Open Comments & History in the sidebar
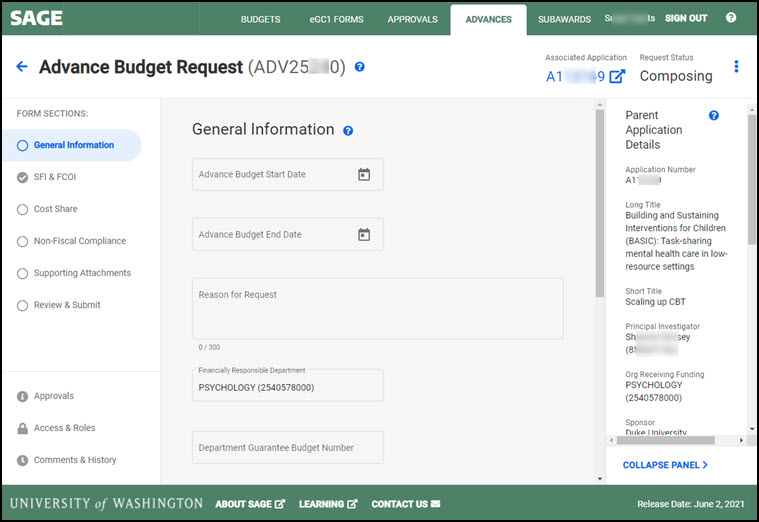Screen dimensions: 759x522 tap(75, 460)
